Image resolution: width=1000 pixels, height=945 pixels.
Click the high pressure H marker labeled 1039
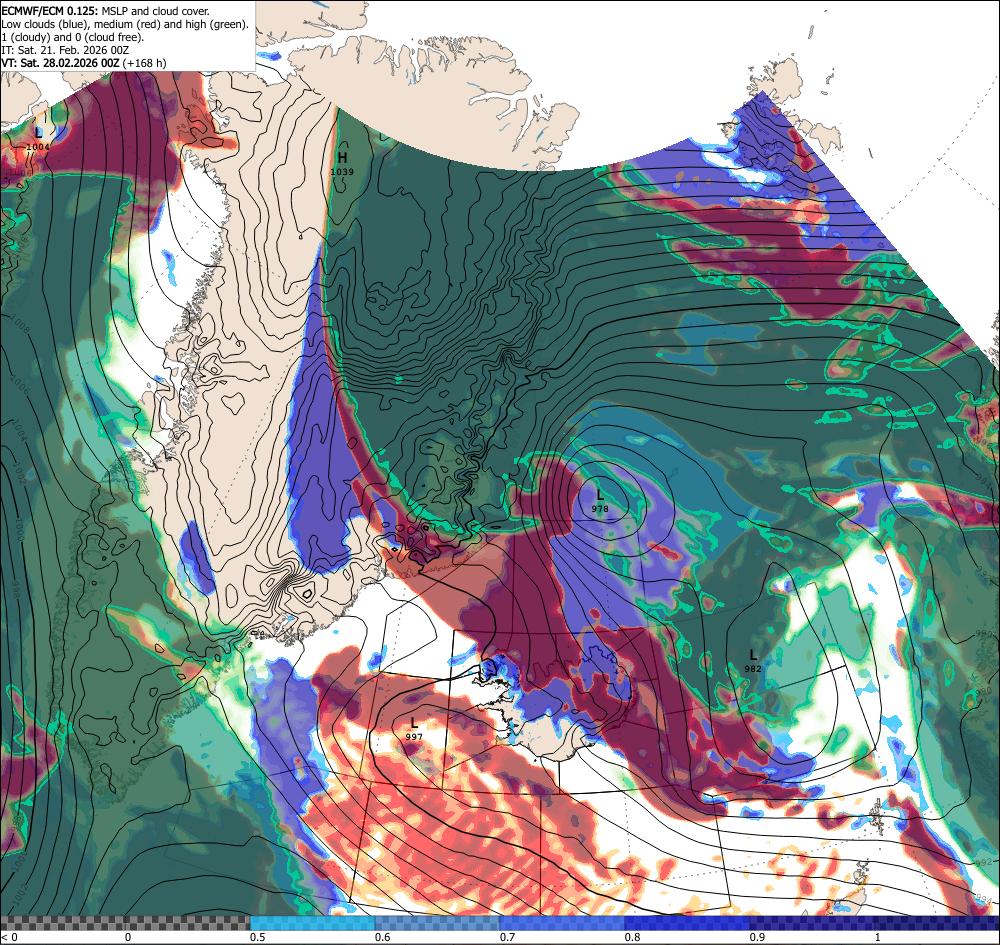(x=342, y=158)
